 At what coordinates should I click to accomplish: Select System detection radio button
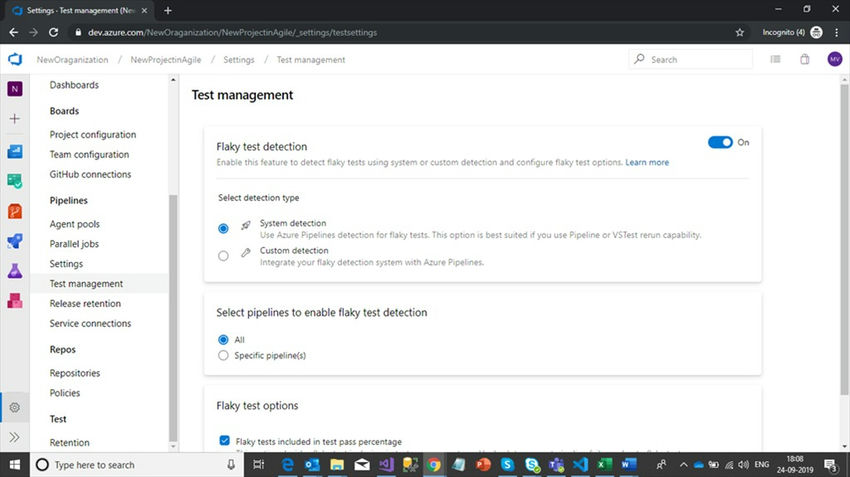223,228
